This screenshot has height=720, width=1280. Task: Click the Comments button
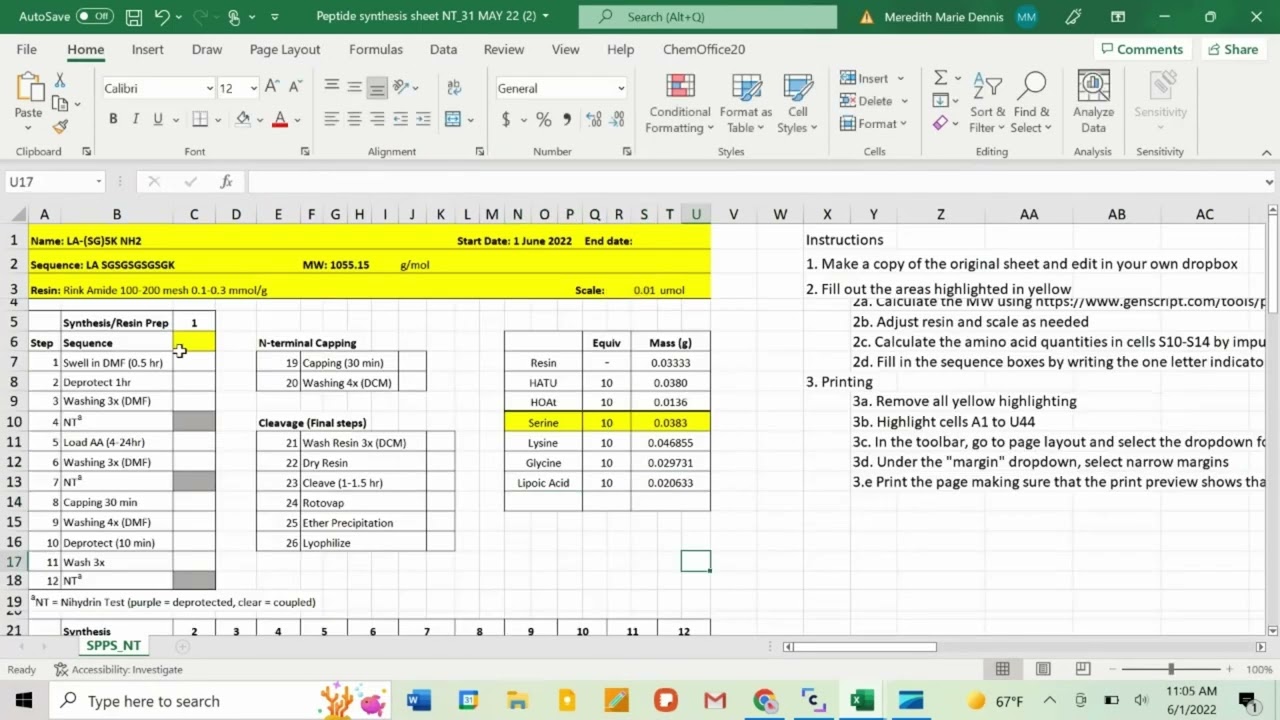click(1141, 49)
